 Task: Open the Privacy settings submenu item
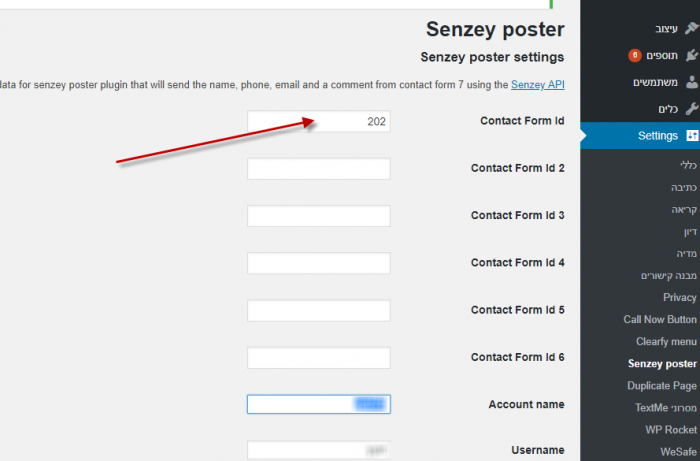[x=680, y=297]
